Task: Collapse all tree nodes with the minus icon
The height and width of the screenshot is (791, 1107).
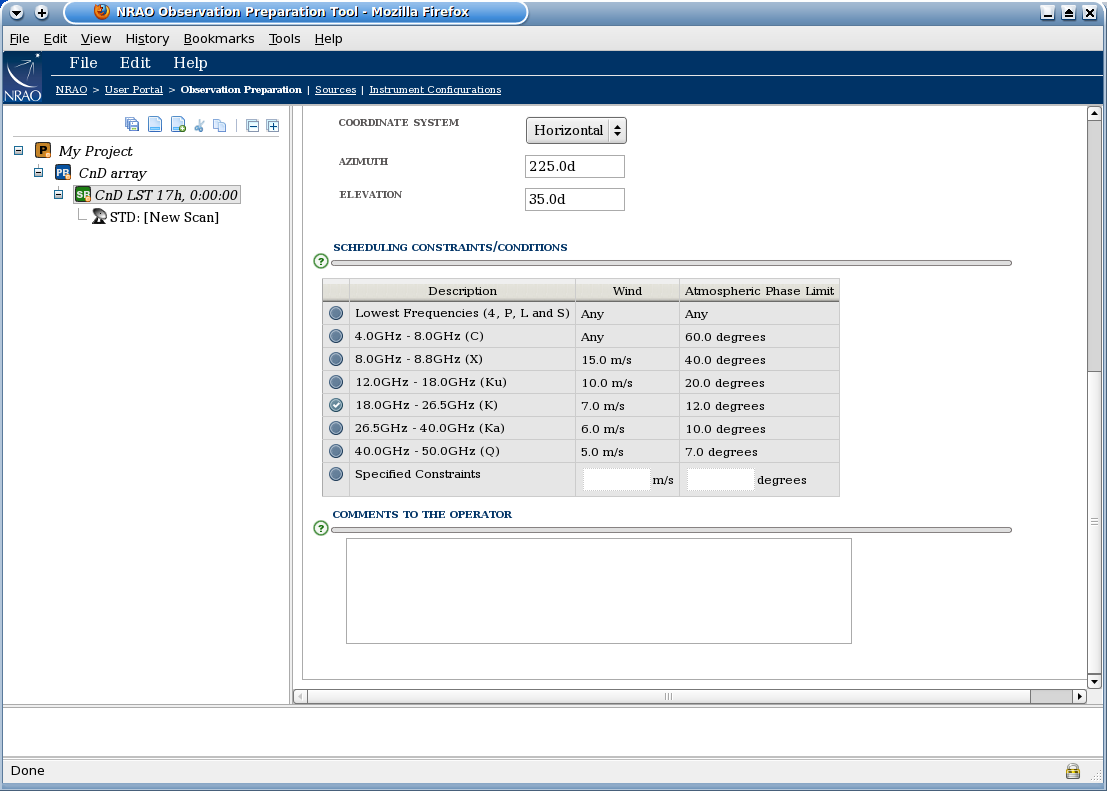Action: point(252,124)
